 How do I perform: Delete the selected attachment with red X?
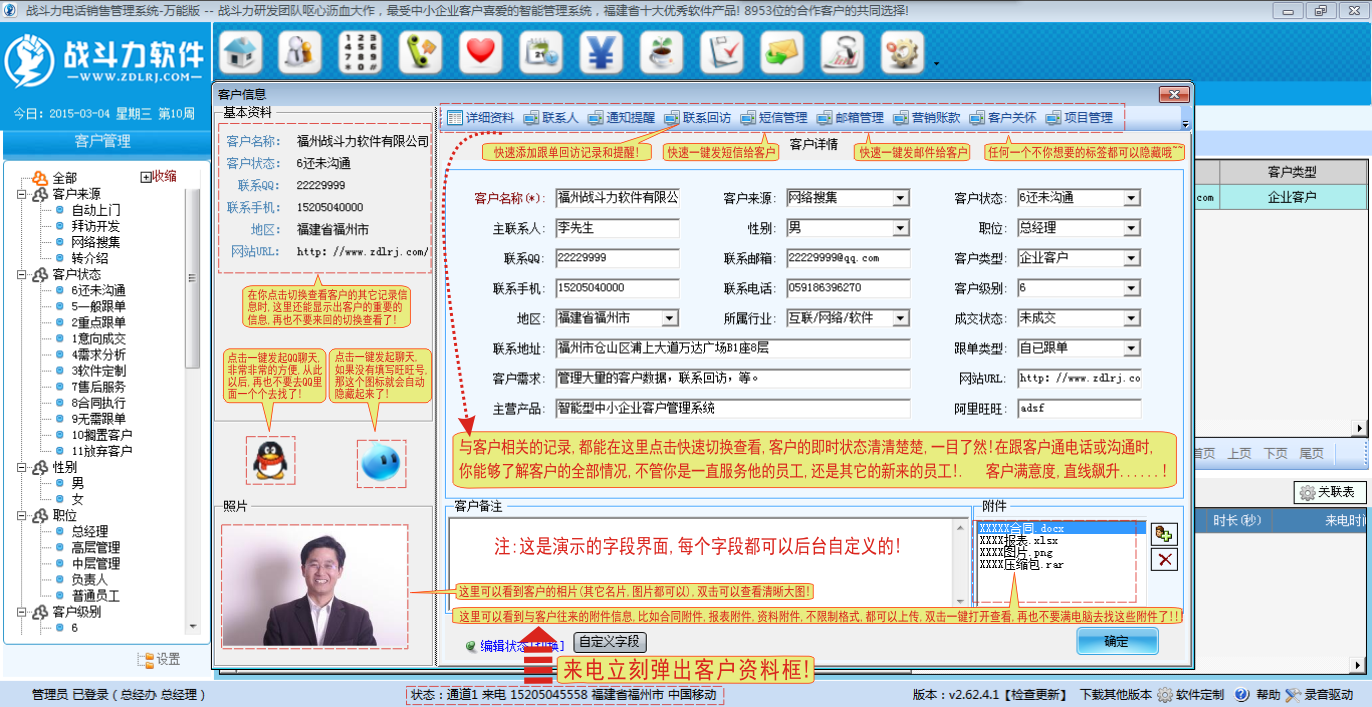(x=1164, y=559)
